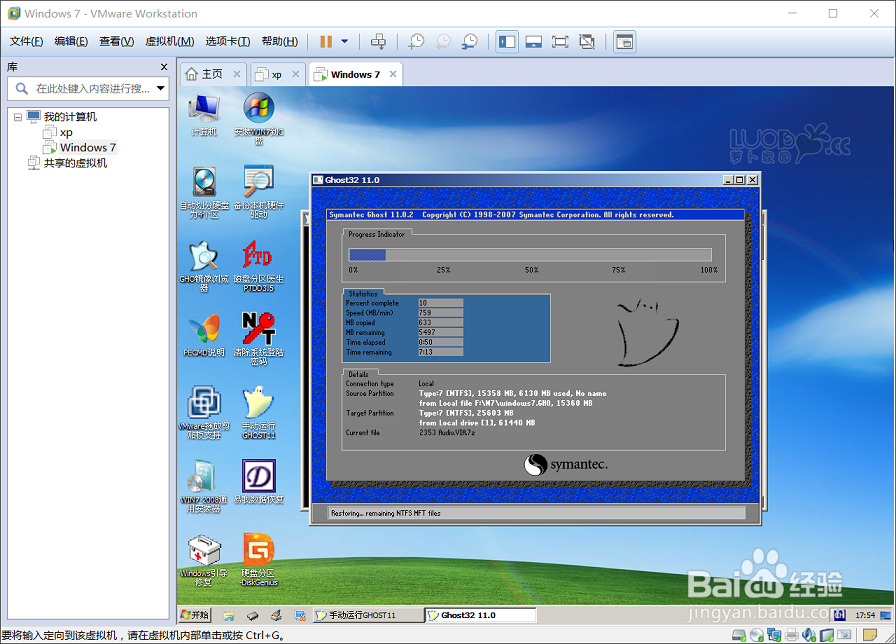Minimize the Ghost32 11.0 window
Viewport: 896px width, 644px height.
728,180
